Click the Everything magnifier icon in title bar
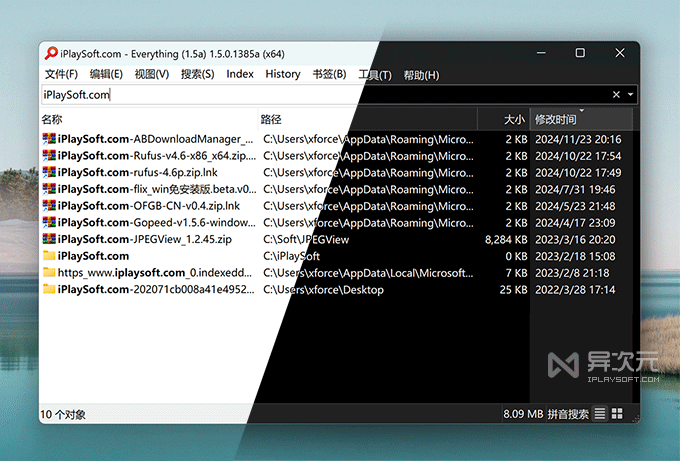Viewport: 680px width, 461px height. (50, 53)
